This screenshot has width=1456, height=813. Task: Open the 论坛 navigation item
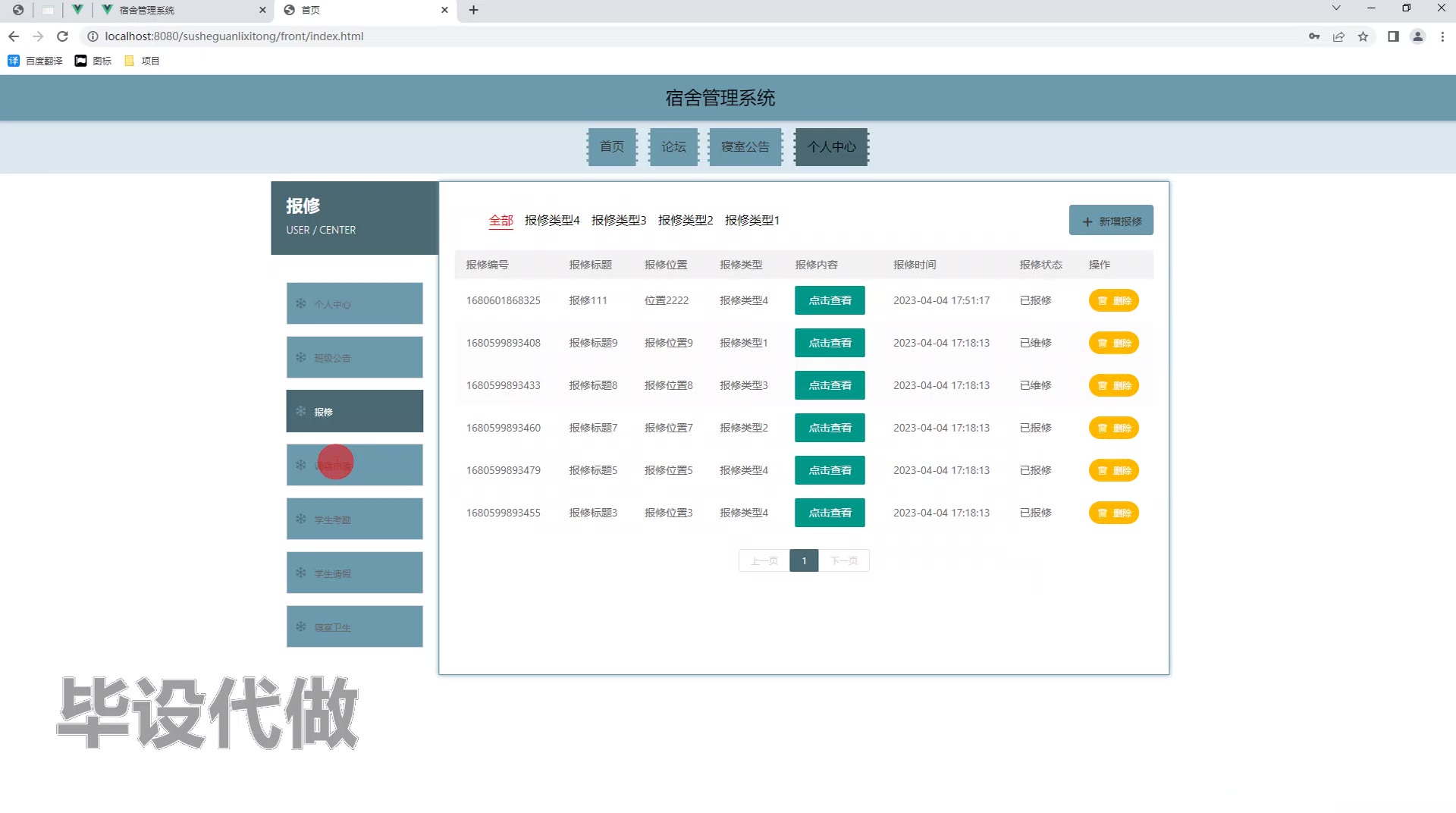pyautogui.click(x=673, y=147)
